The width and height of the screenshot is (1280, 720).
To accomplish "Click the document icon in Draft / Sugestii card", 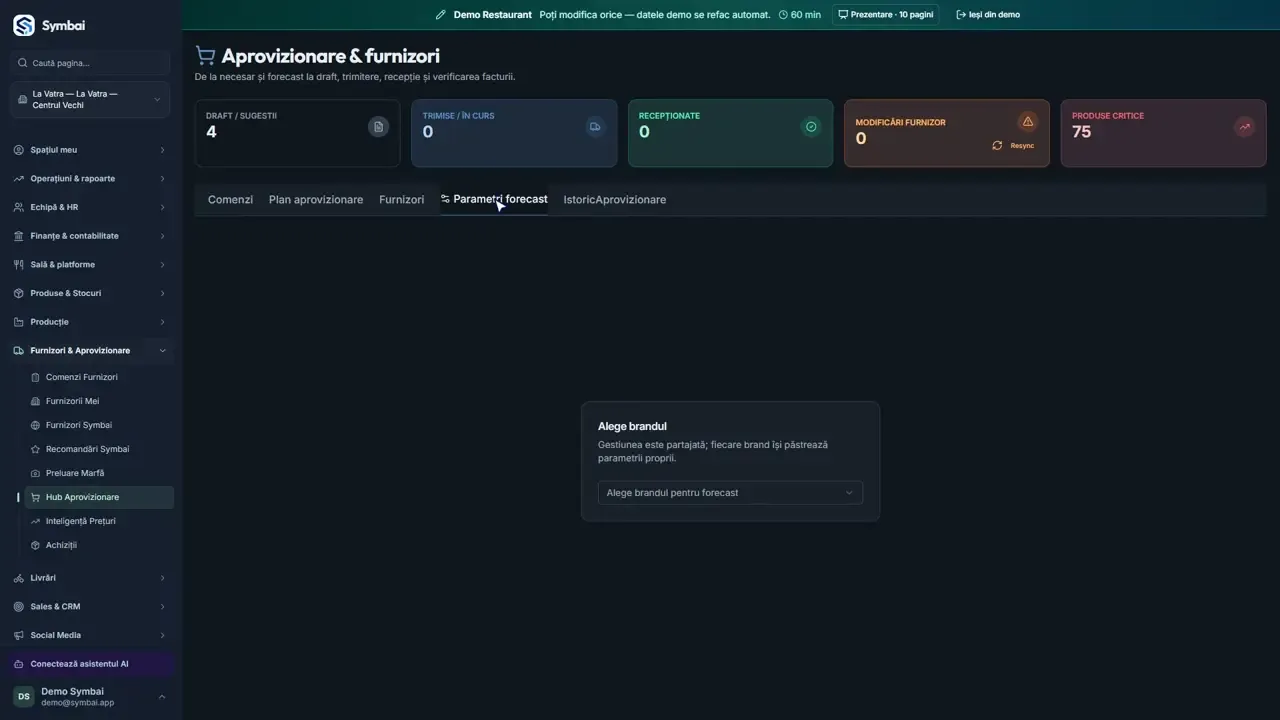I will pos(378,127).
